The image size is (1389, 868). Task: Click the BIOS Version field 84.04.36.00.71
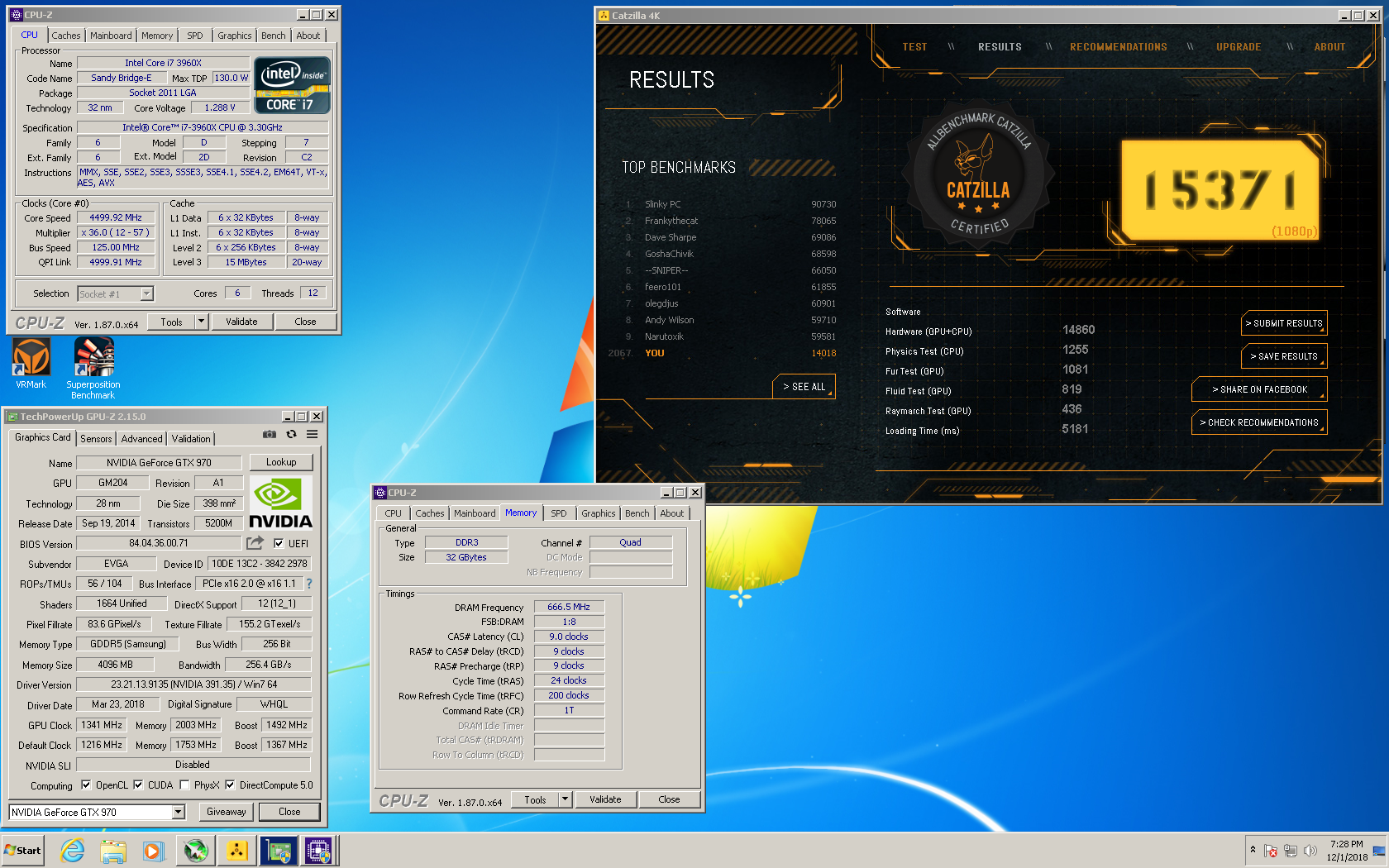point(159,543)
